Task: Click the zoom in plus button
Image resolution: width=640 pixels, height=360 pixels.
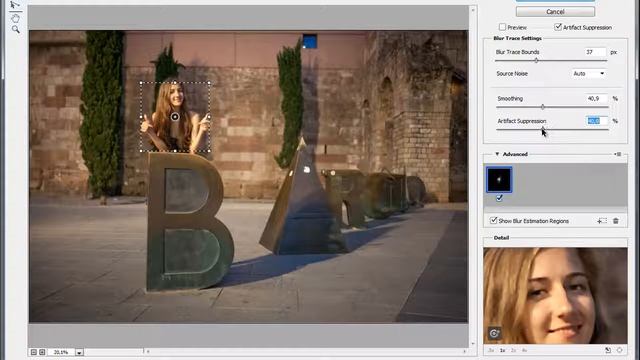Action: coord(42,352)
